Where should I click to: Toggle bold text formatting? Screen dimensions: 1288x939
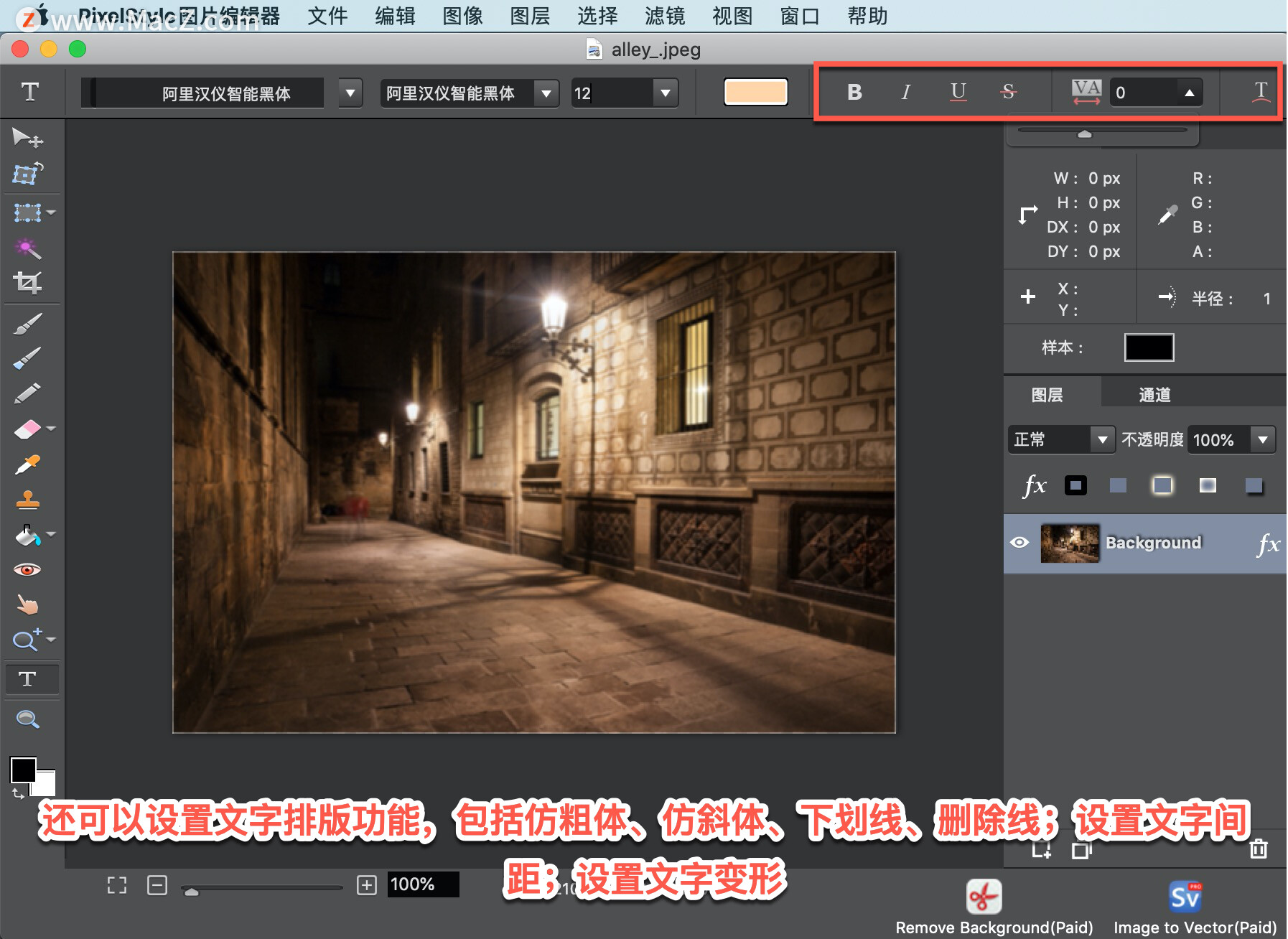pos(854,92)
